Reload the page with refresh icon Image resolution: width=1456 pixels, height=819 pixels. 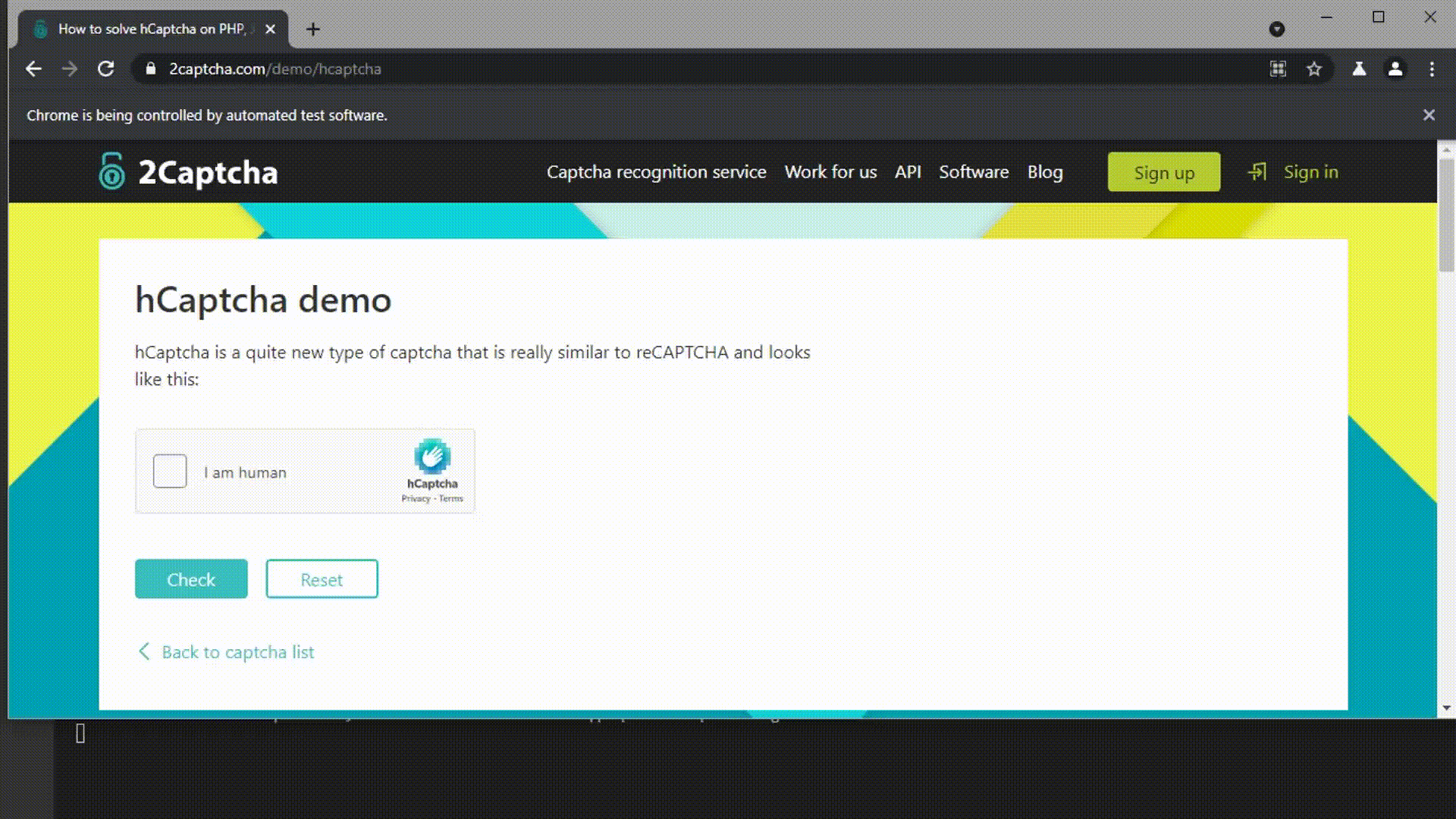[106, 69]
